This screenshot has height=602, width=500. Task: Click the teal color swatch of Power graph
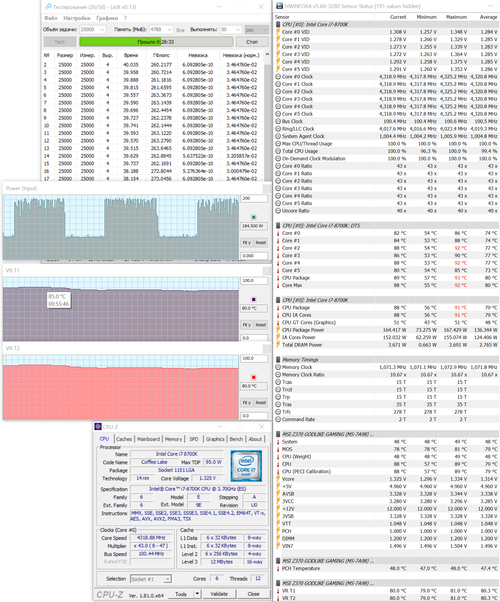[253, 217]
